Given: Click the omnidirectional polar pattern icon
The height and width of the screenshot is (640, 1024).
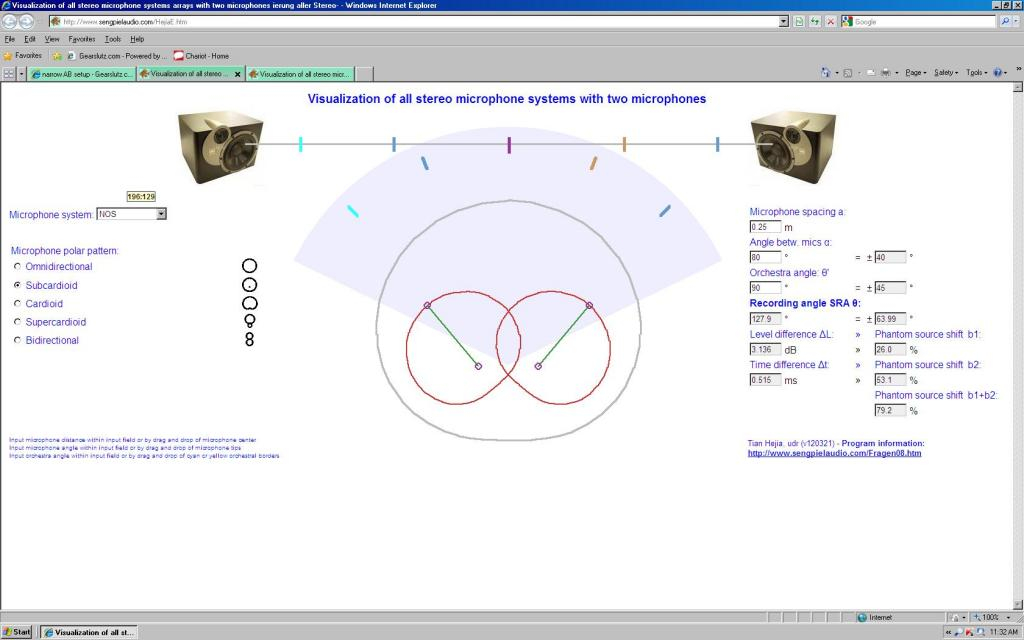Looking at the screenshot, I should (249, 266).
